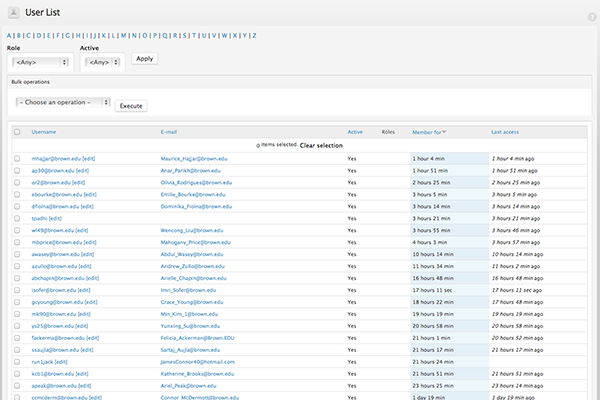Viewport: 600px width, 400px height.
Task: Open the run1jack user link
Action: click(x=42, y=362)
